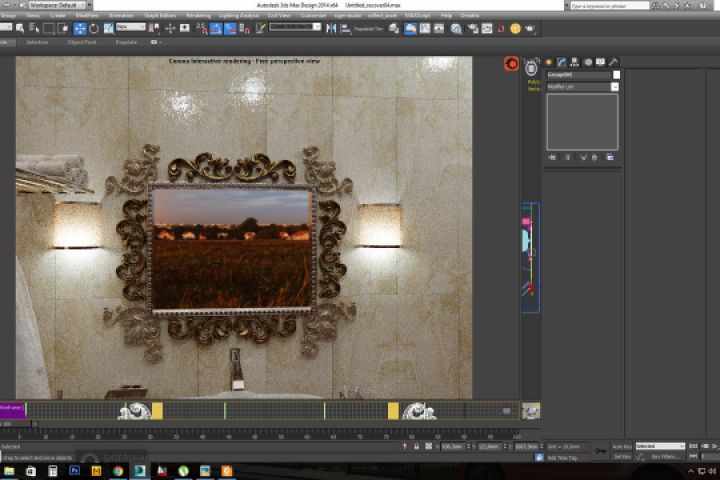This screenshot has height=480, width=720.
Task: Toggle Keyboard Shortcut Override
Action: coord(185,28)
